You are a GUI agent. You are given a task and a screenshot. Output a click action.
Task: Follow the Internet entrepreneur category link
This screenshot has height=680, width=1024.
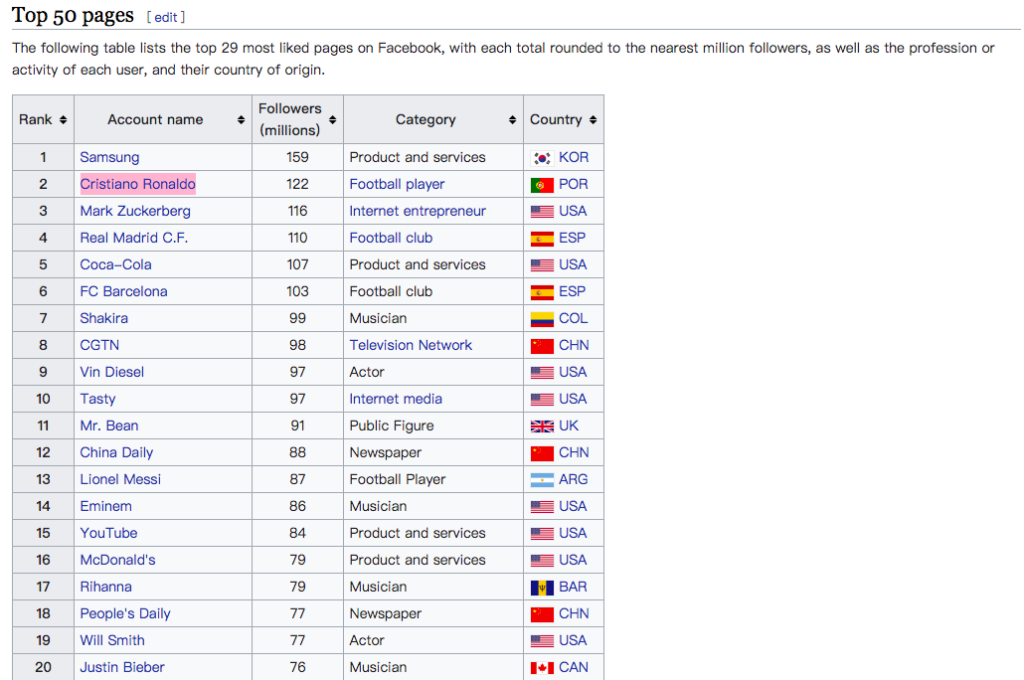pyautogui.click(x=417, y=211)
